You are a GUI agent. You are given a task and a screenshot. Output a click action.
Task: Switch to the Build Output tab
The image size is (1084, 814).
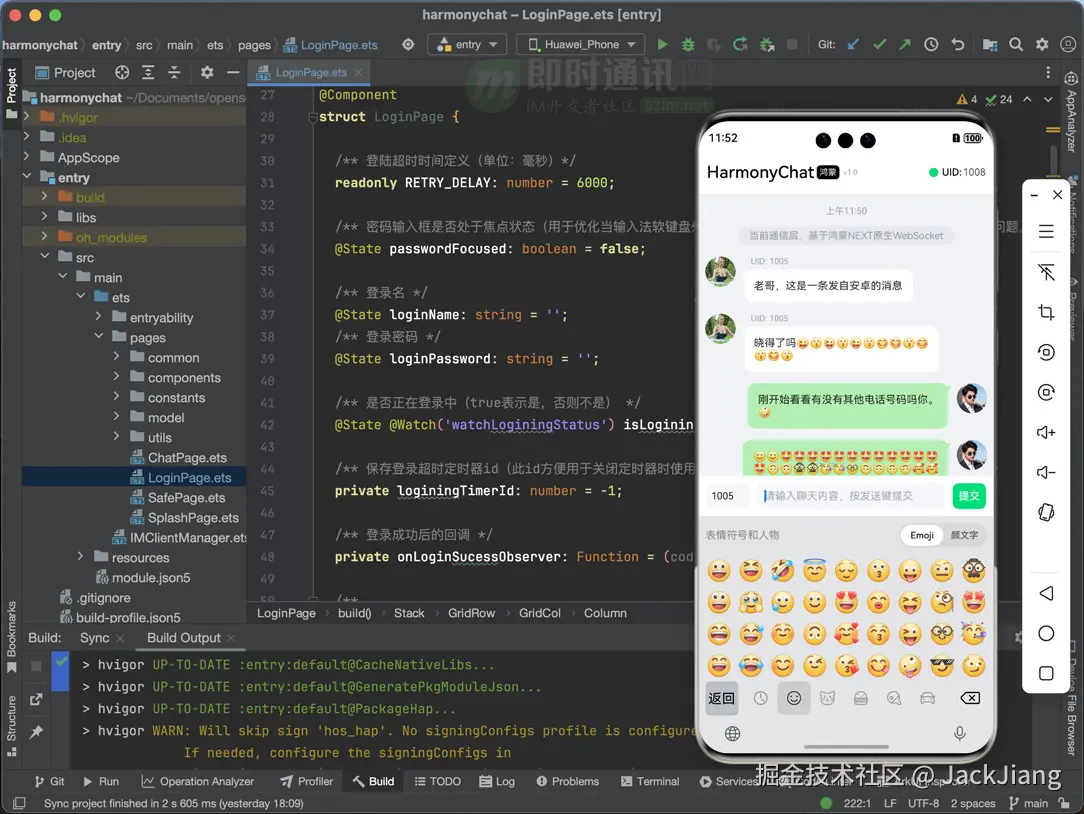coord(183,638)
